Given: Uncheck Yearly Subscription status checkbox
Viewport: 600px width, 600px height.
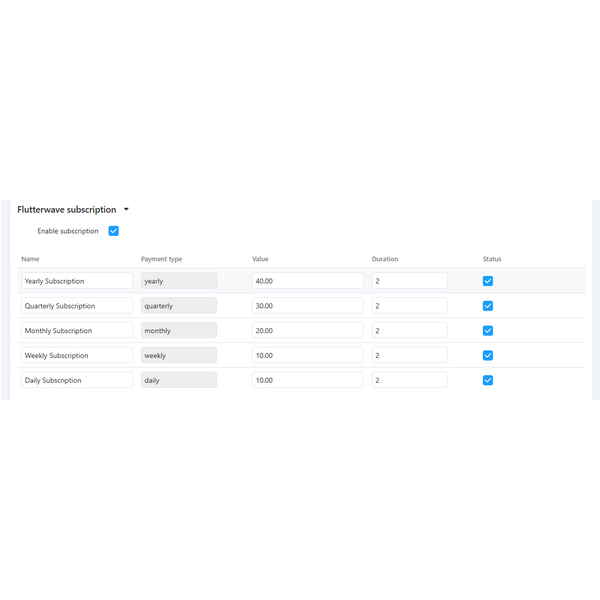Looking at the screenshot, I should click(488, 281).
